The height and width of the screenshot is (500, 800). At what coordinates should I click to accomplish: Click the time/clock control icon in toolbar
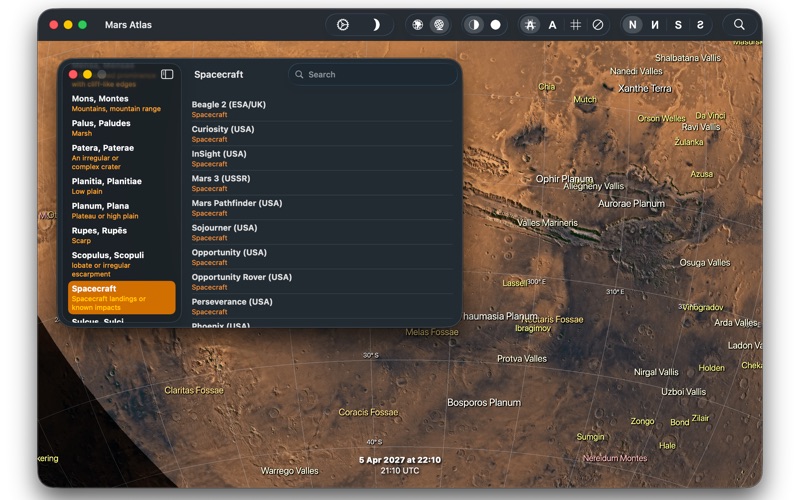coord(343,24)
